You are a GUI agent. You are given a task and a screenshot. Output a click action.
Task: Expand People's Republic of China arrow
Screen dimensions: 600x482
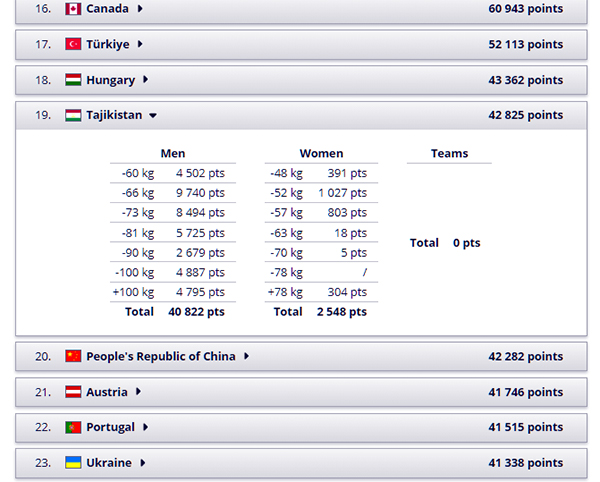[x=247, y=356]
